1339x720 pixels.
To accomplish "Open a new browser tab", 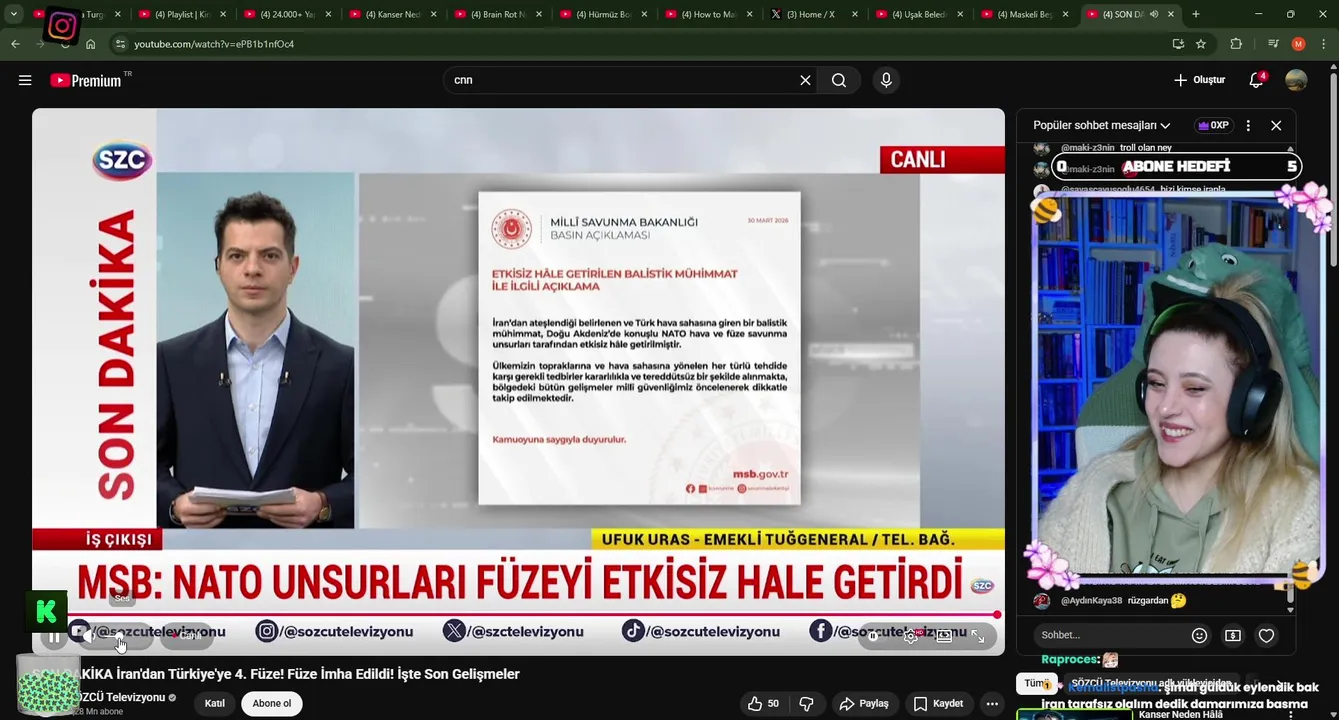I will 1195,14.
